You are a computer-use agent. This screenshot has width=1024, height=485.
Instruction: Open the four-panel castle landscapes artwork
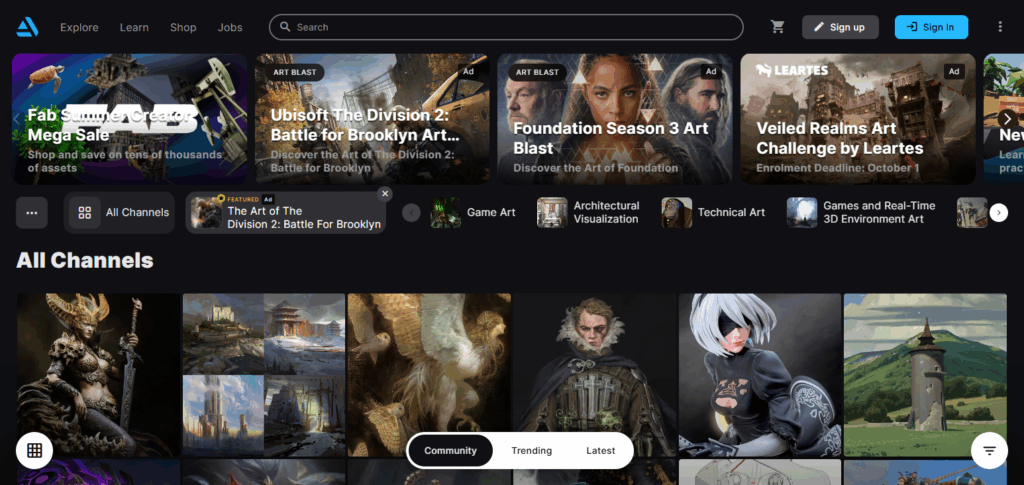(264, 375)
